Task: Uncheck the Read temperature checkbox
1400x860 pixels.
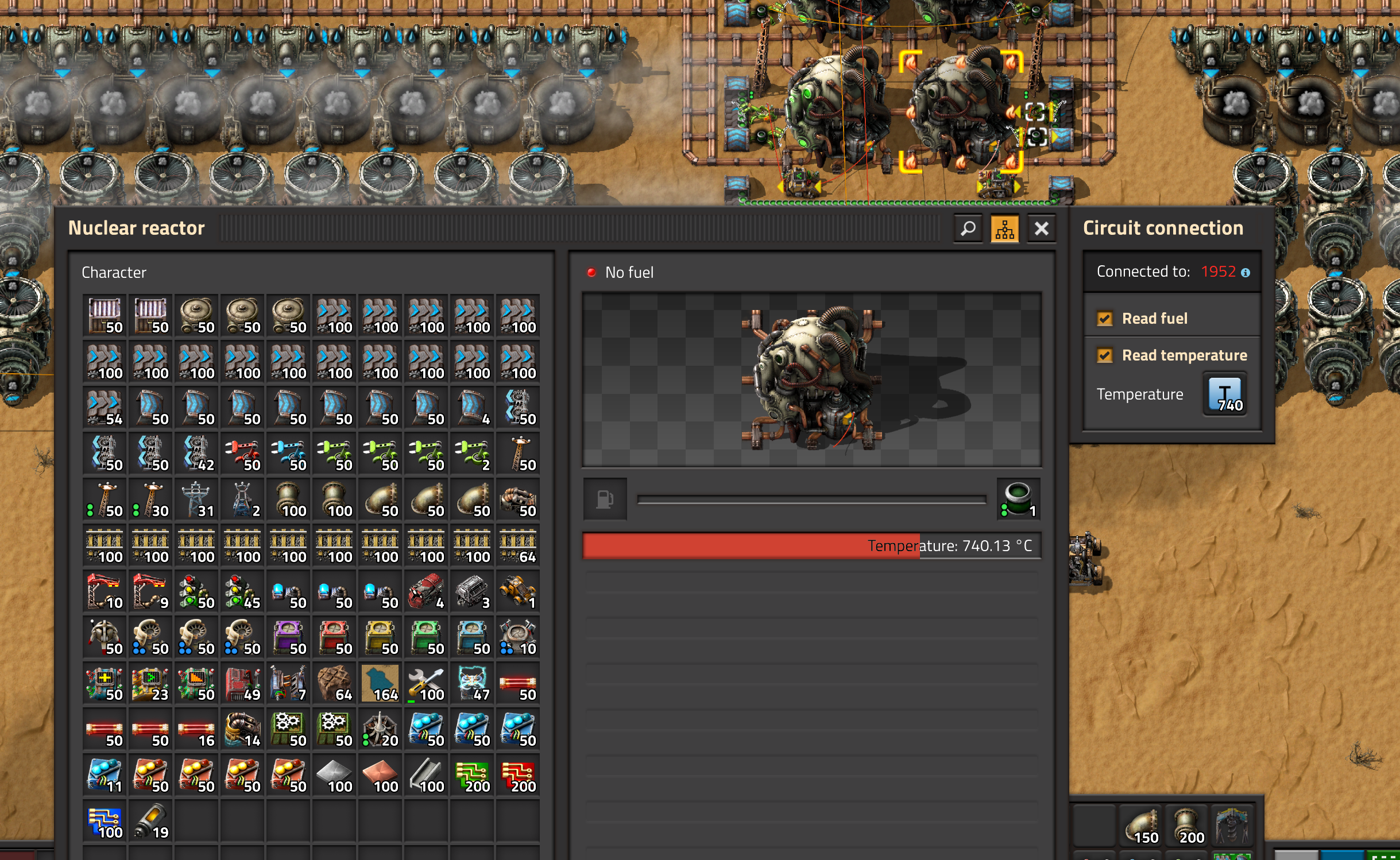Action: pyautogui.click(x=1105, y=355)
